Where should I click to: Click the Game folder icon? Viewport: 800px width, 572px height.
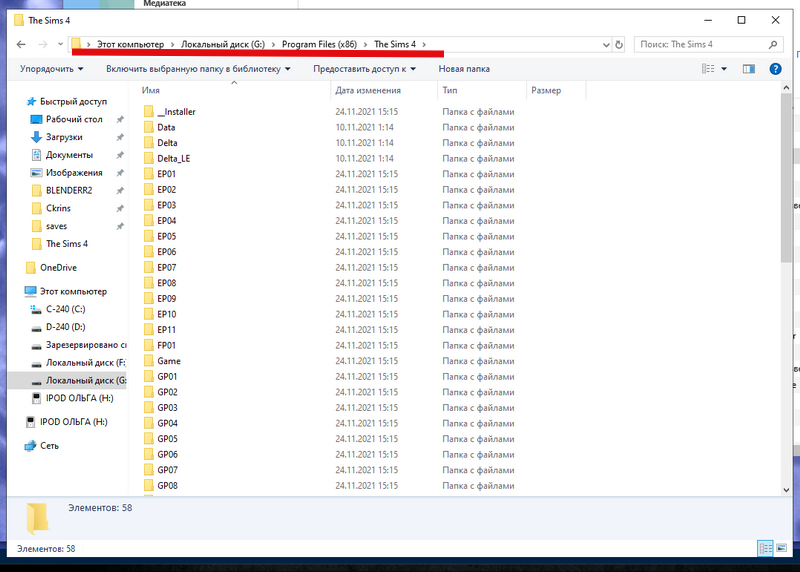pyautogui.click(x=148, y=361)
